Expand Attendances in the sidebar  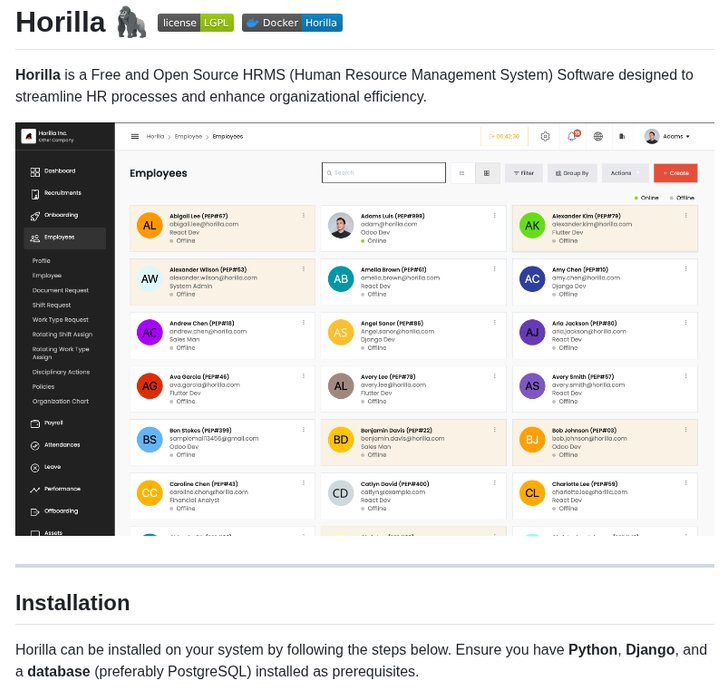coord(55,445)
